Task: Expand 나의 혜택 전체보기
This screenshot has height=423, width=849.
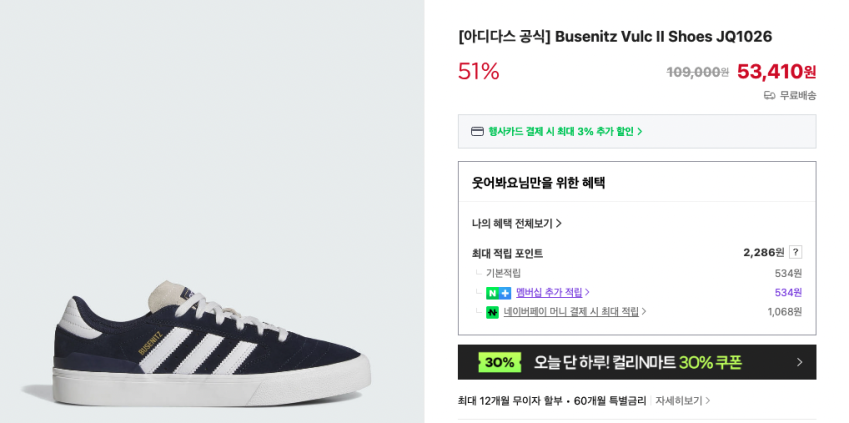Action: pyautogui.click(x=517, y=223)
